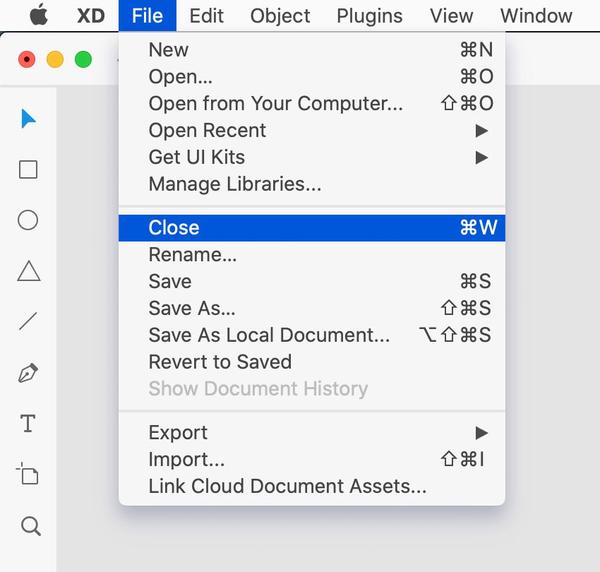The height and width of the screenshot is (572, 600).
Task: Select the Rectangle tool
Action: coord(29,169)
